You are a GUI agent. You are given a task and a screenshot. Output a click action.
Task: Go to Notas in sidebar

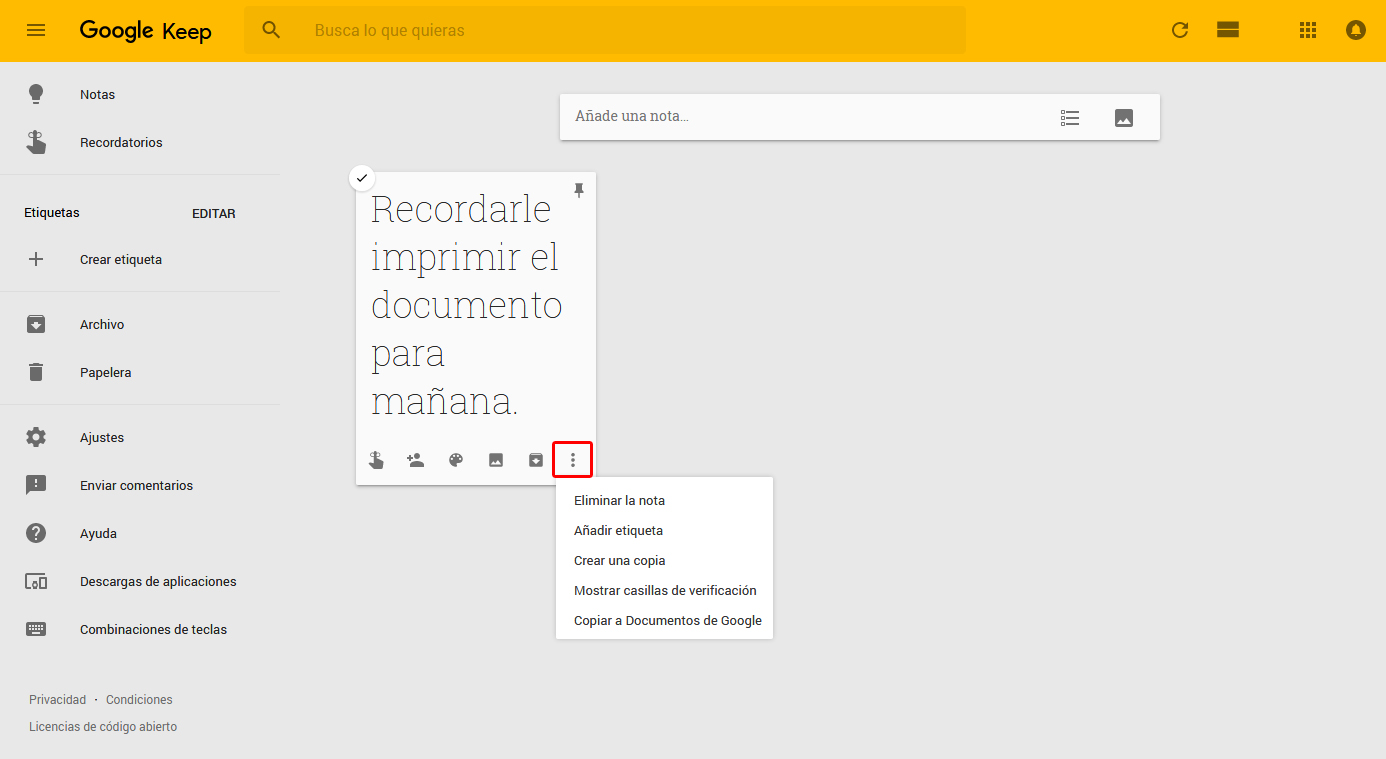point(97,94)
